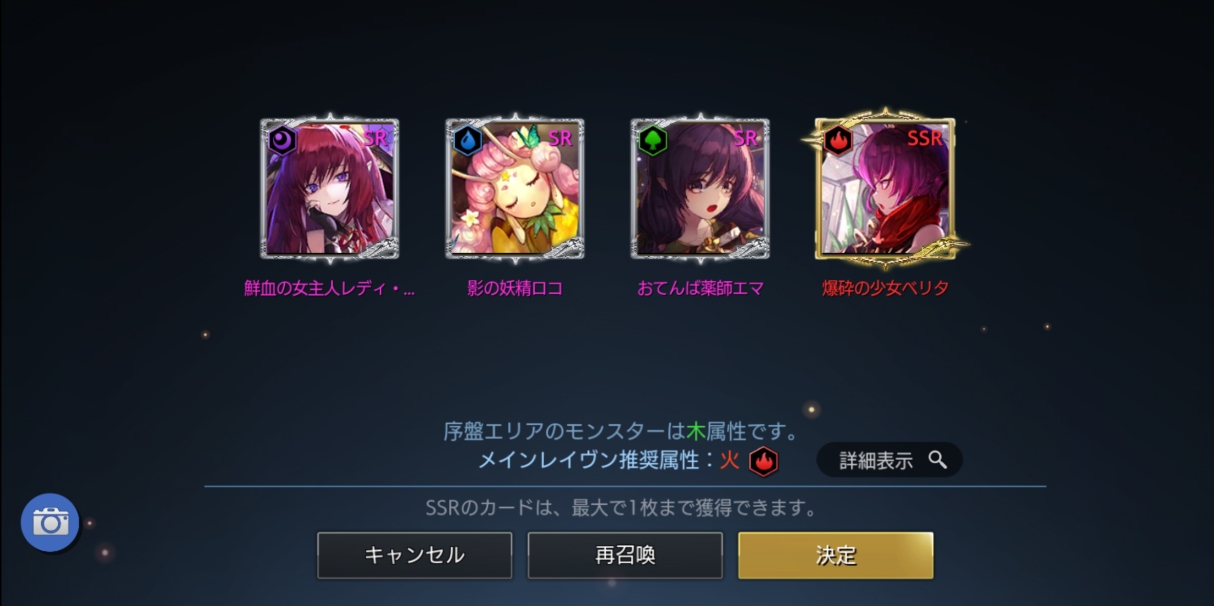This screenshot has width=1214, height=606.
Task: Click the fire icon beside recommended attribute 火
Action: (x=763, y=461)
